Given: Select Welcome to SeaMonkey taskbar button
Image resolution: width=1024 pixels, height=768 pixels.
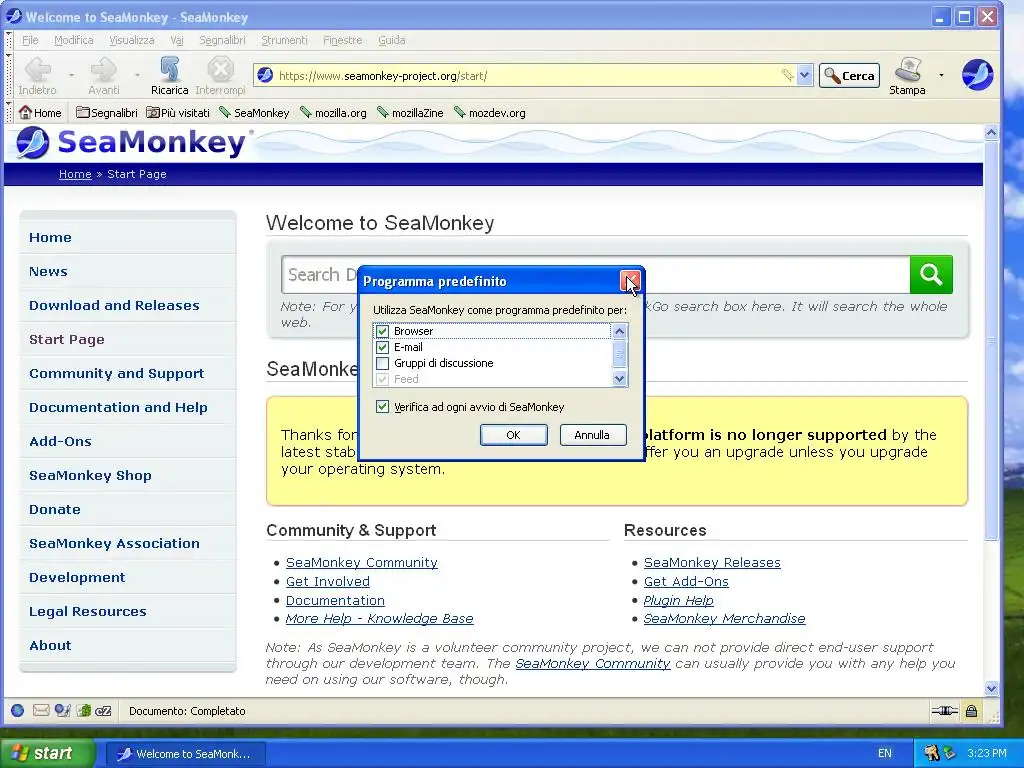Looking at the screenshot, I should click(185, 754).
